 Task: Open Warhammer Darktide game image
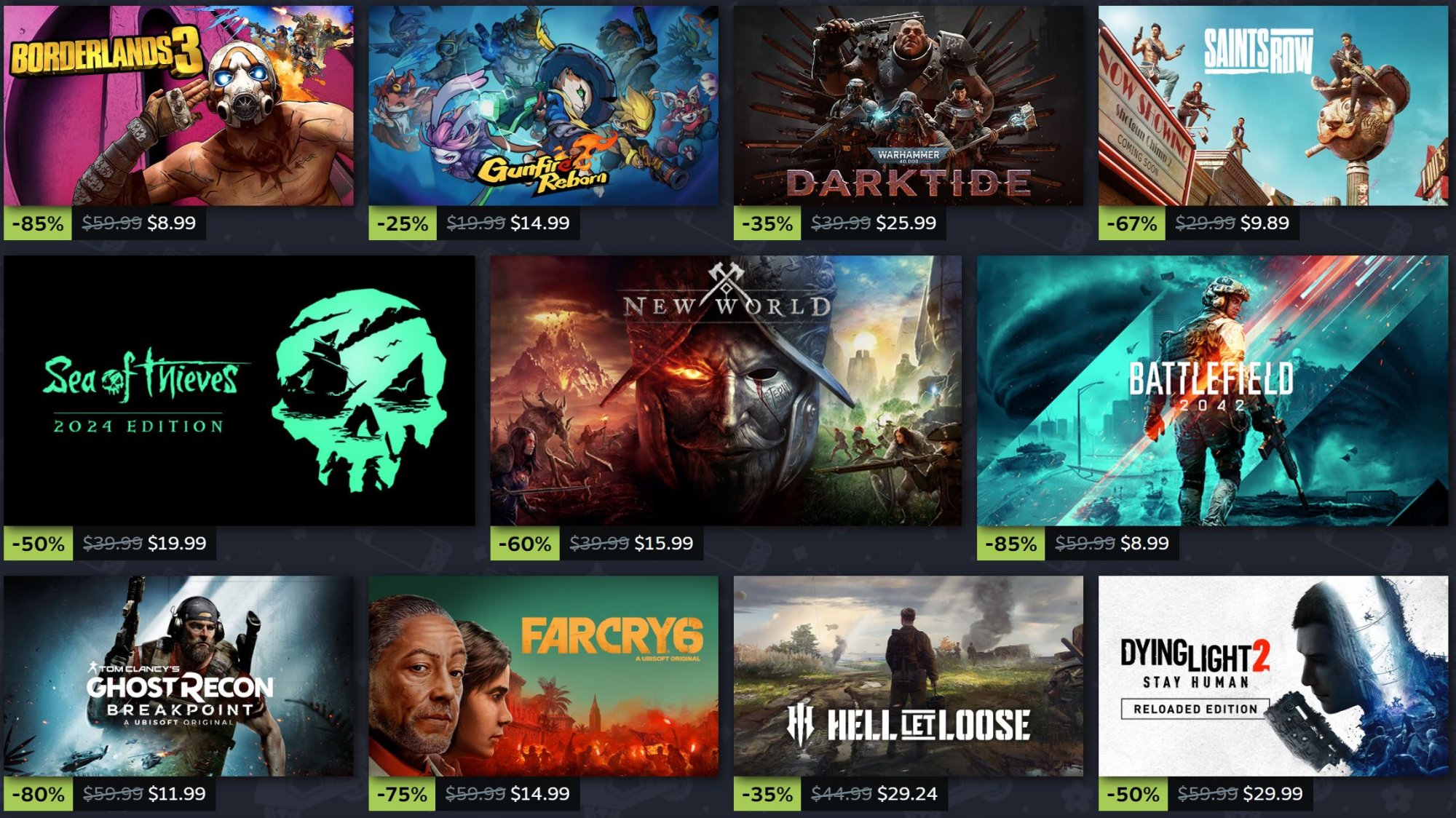(x=908, y=106)
